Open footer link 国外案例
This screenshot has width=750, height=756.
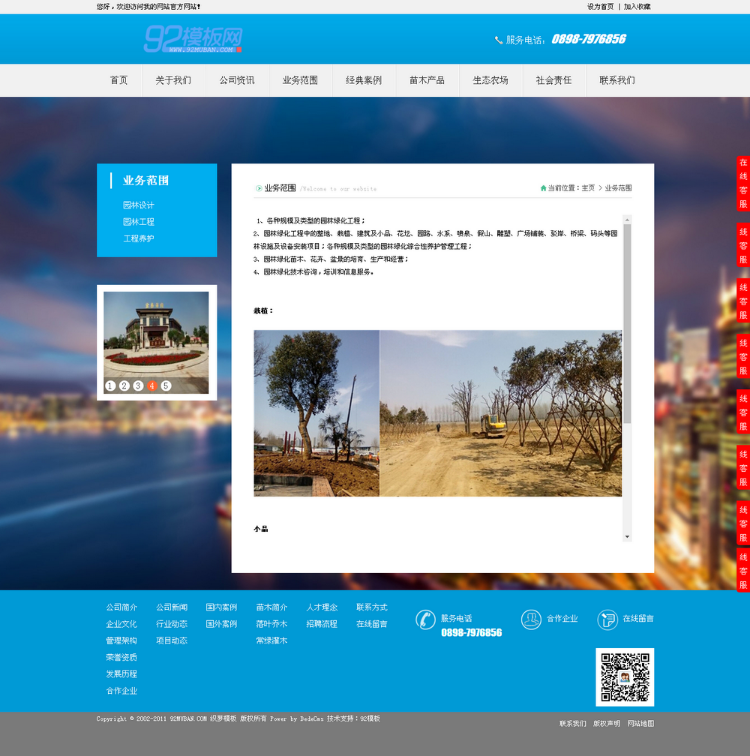(221, 624)
